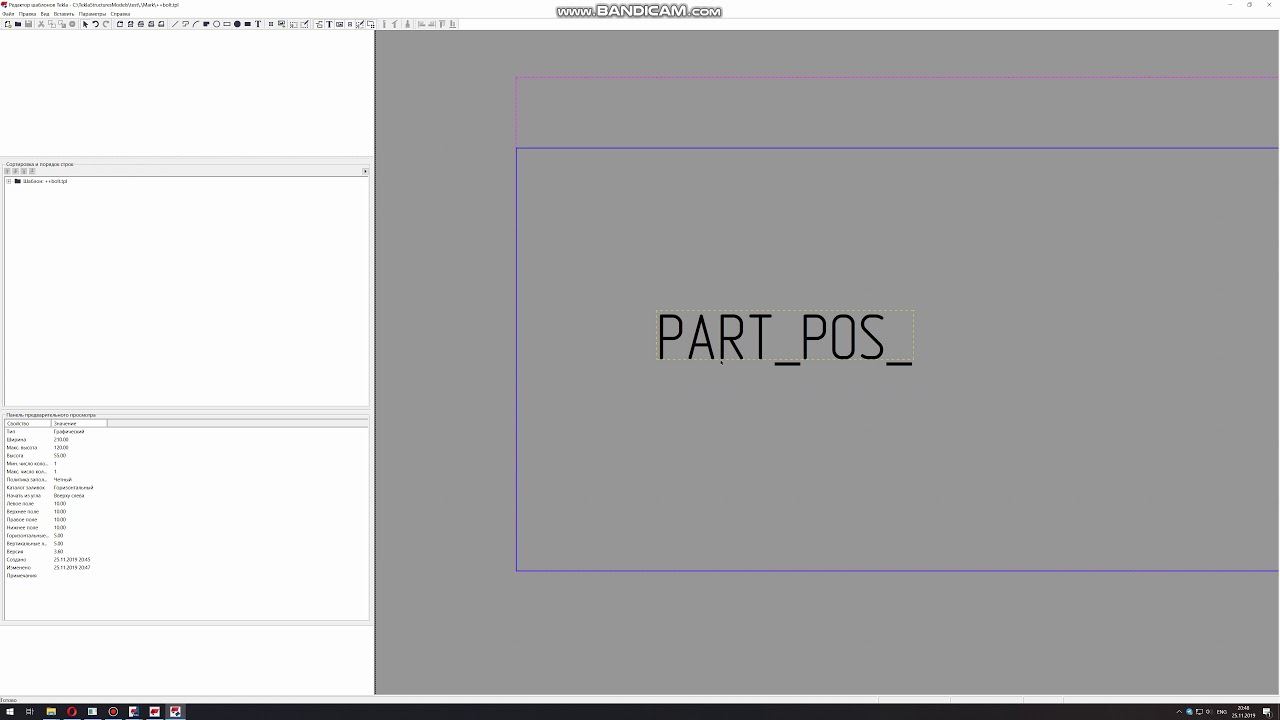Select the filled Circle drawing tool
This screenshot has width=1280, height=720.
point(237,24)
